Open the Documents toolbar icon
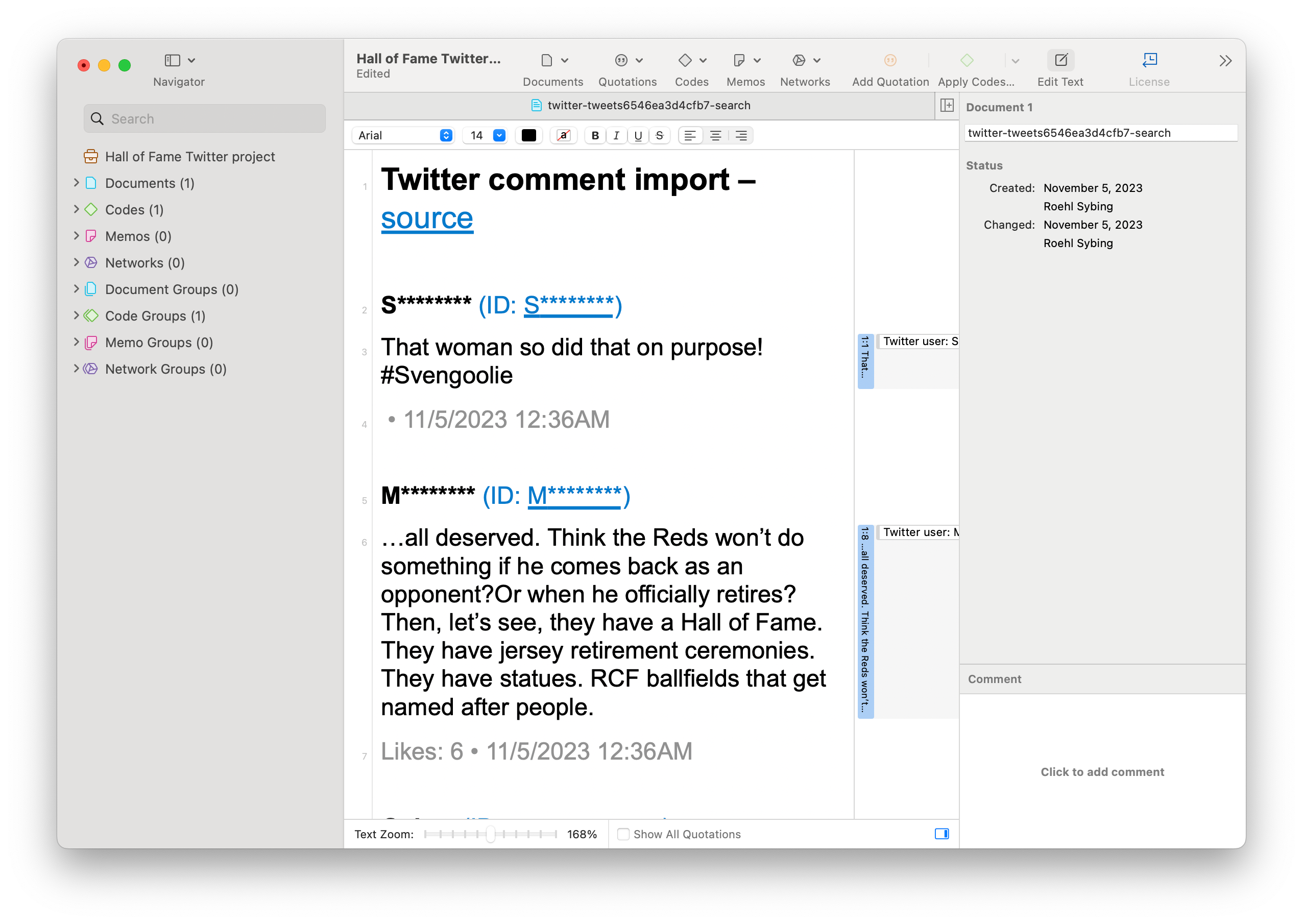The width and height of the screenshot is (1303, 924). coord(546,60)
